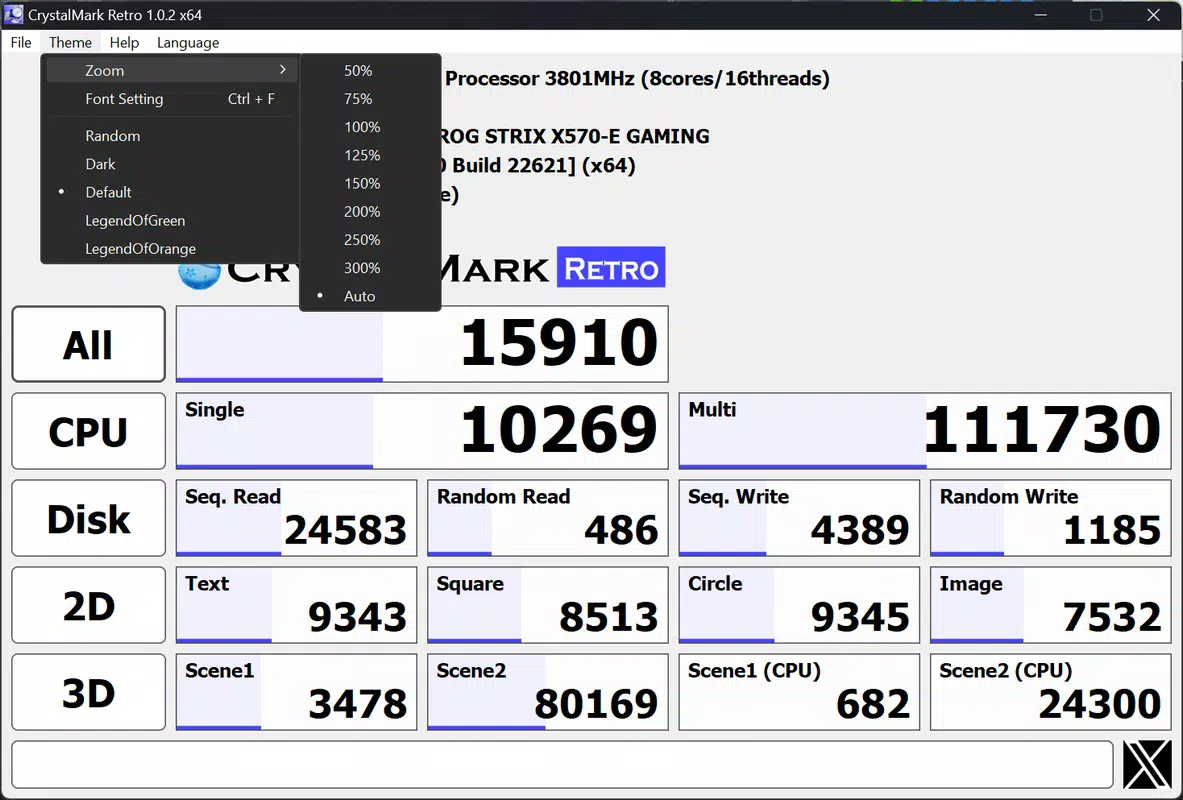The image size is (1183, 800).
Task: Click the CPU Single score 10269
Action: point(422,431)
